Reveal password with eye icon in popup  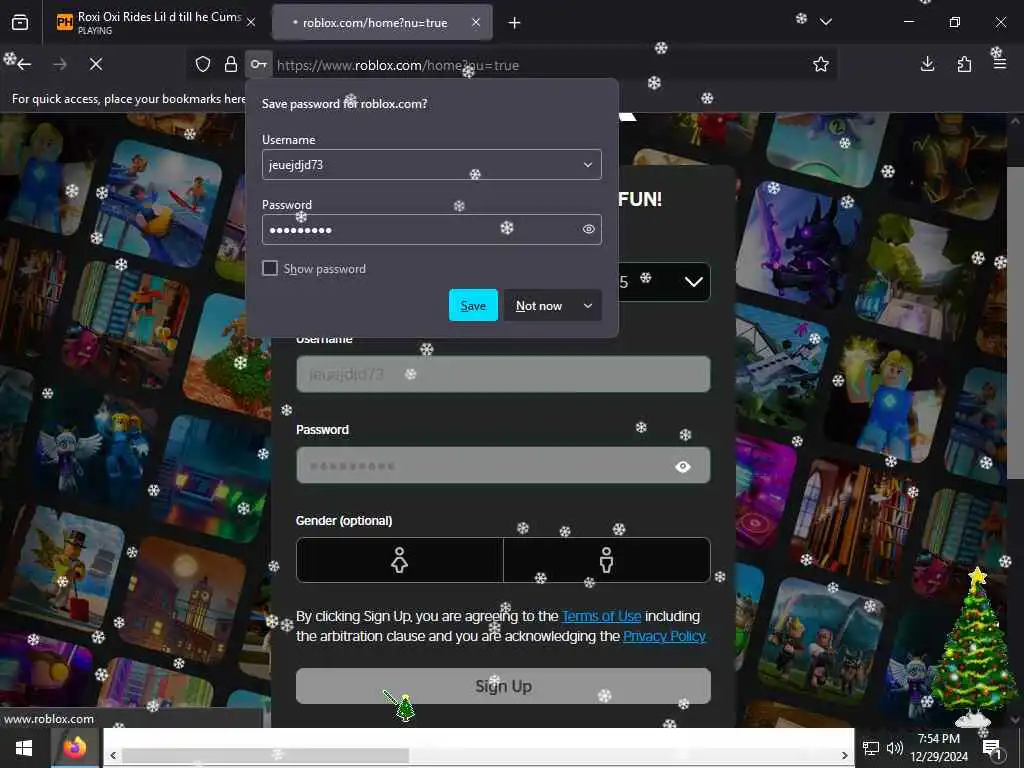click(x=588, y=229)
